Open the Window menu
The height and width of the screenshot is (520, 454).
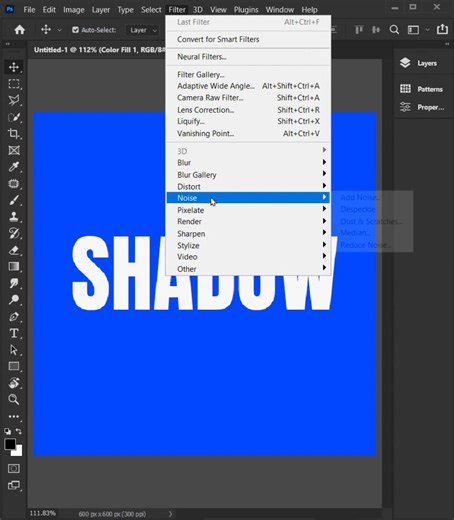(280, 10)
